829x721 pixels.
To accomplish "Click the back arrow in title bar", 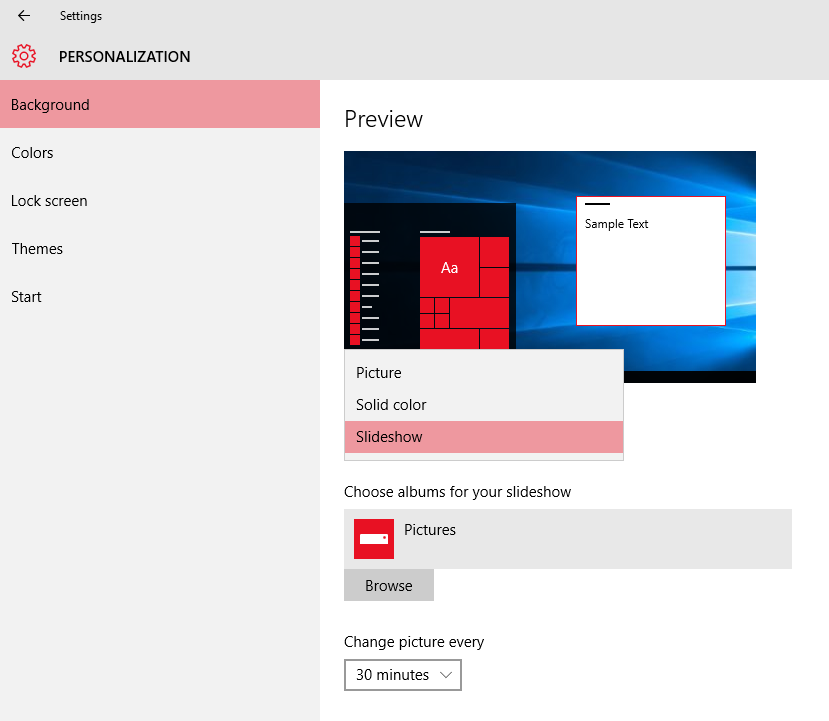I will click(x=24, y=16).
